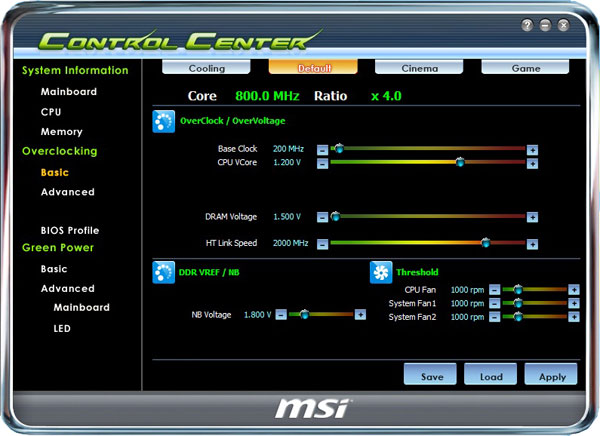Reduce HT Link Speed with minus button
Image resolution: width=600 pixels, height=436 pixels.
(x=323, y=244)
